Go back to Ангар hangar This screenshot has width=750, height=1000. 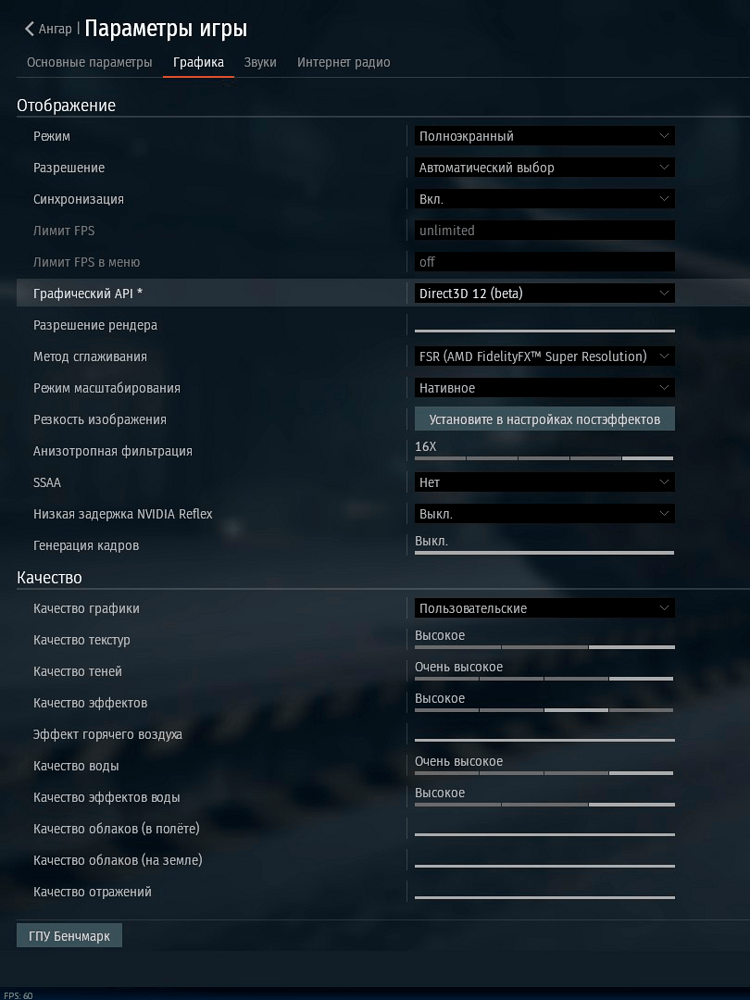(x=48, y=29)
